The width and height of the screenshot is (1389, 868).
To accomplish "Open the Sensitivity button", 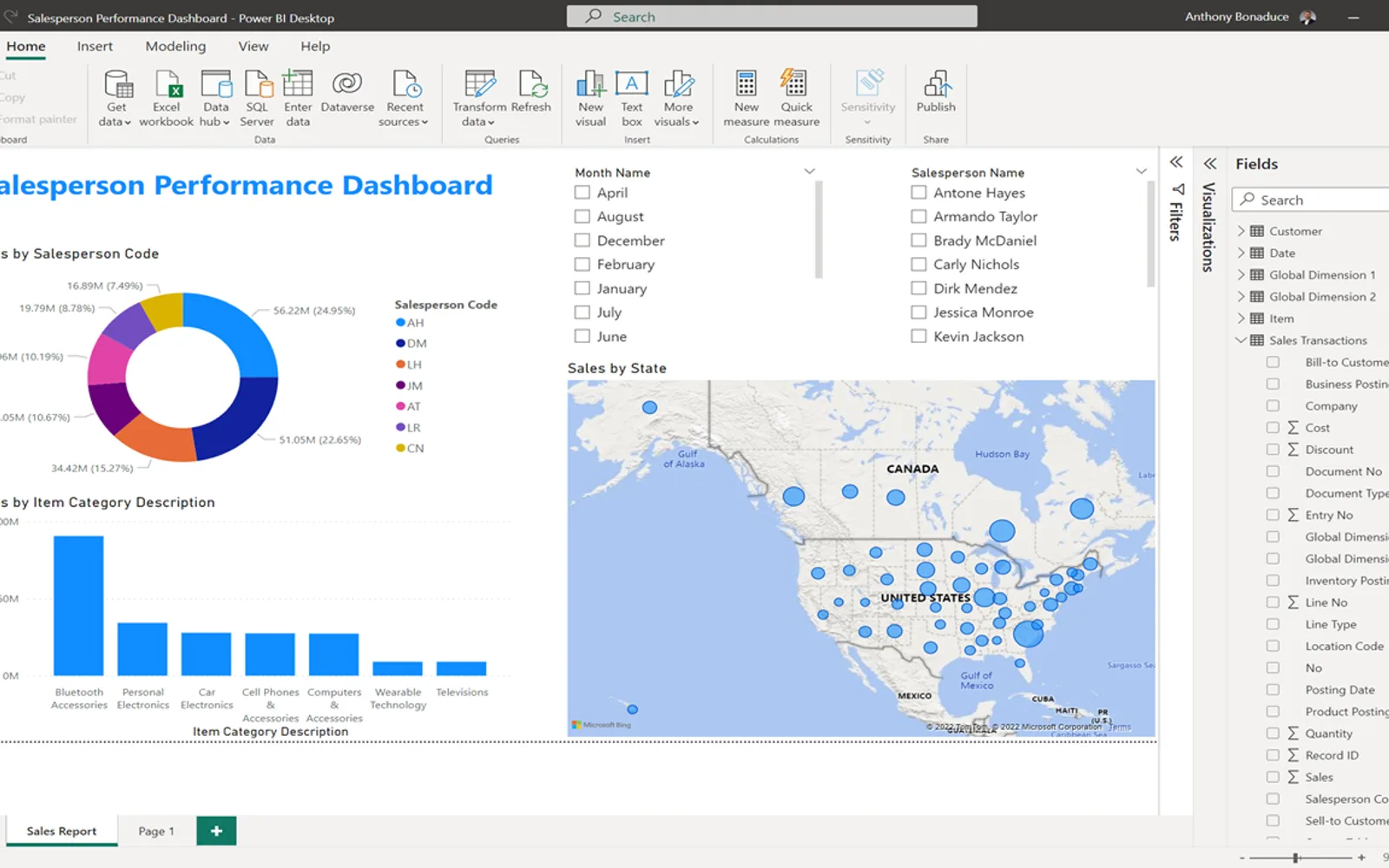I will click(867, 98).
